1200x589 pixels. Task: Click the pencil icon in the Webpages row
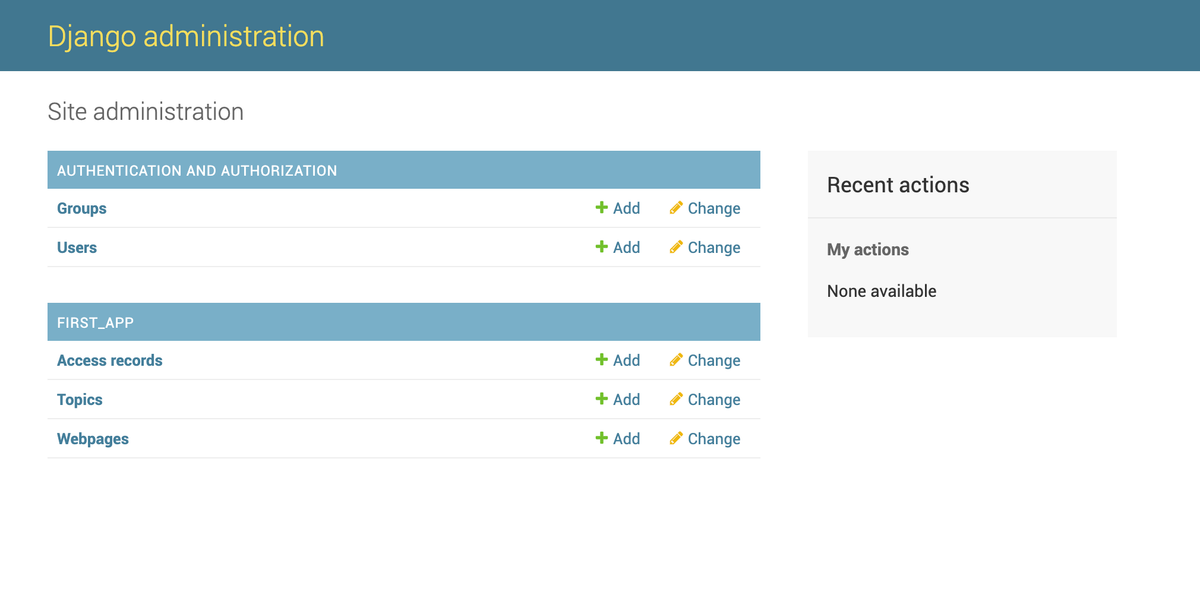coord(676,438)
